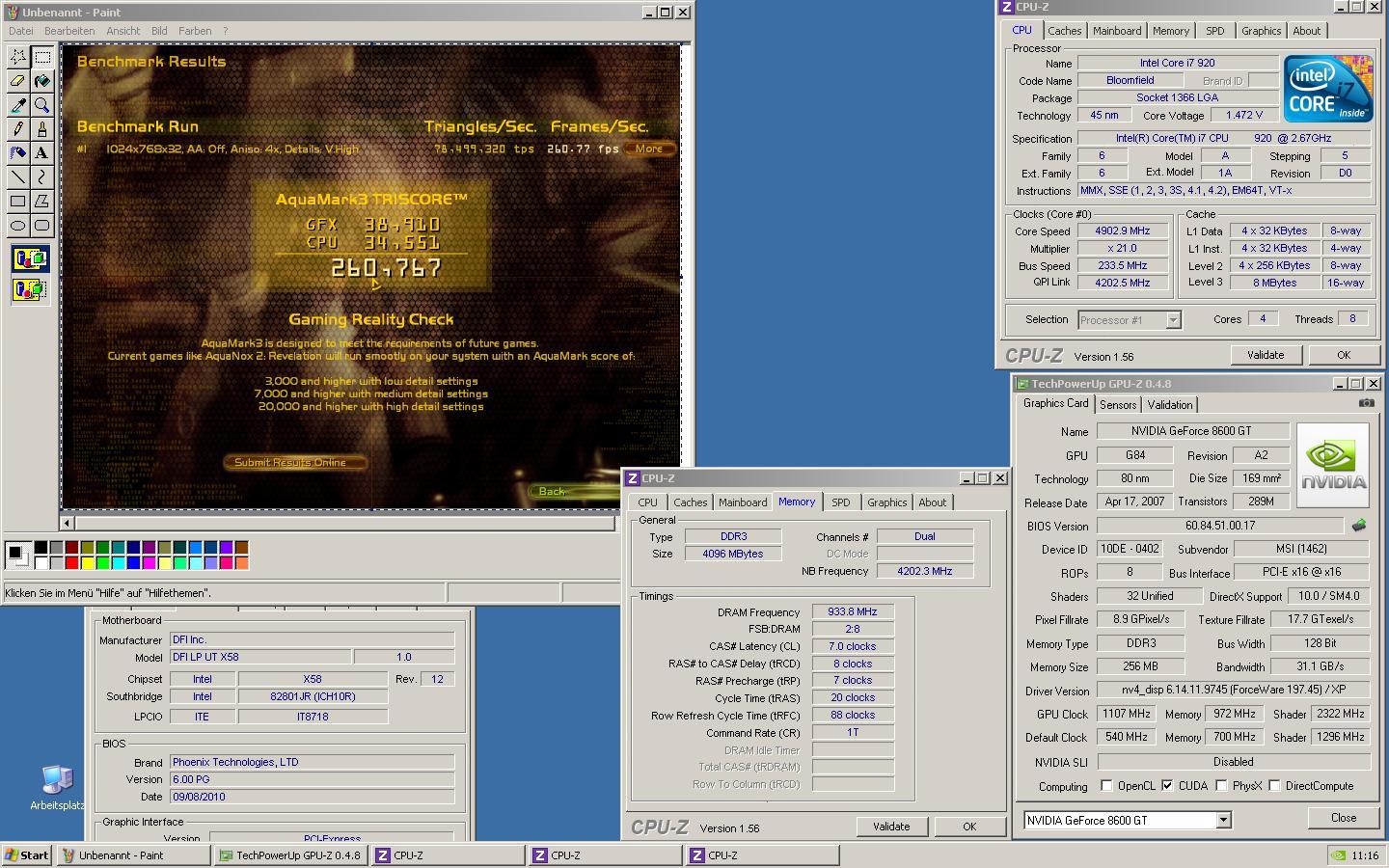Select the rectangular selection tool in Paint

click(x=41, y=57)
